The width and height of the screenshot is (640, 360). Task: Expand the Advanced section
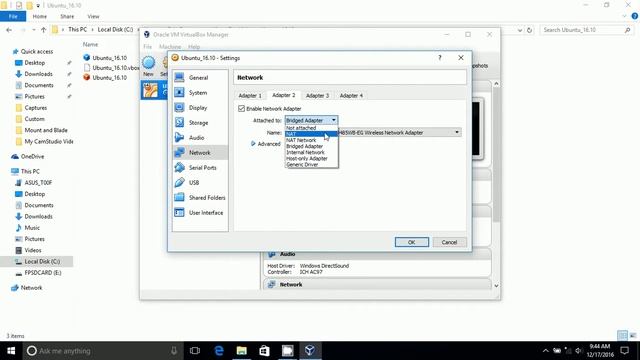click(x=265, y=144)
